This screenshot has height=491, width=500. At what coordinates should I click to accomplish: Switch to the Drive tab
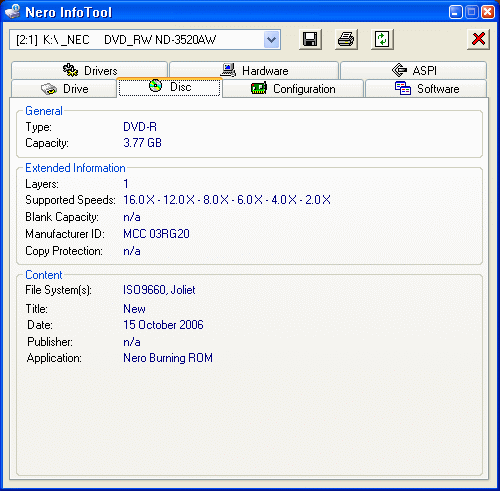click(x=64, y=89)
